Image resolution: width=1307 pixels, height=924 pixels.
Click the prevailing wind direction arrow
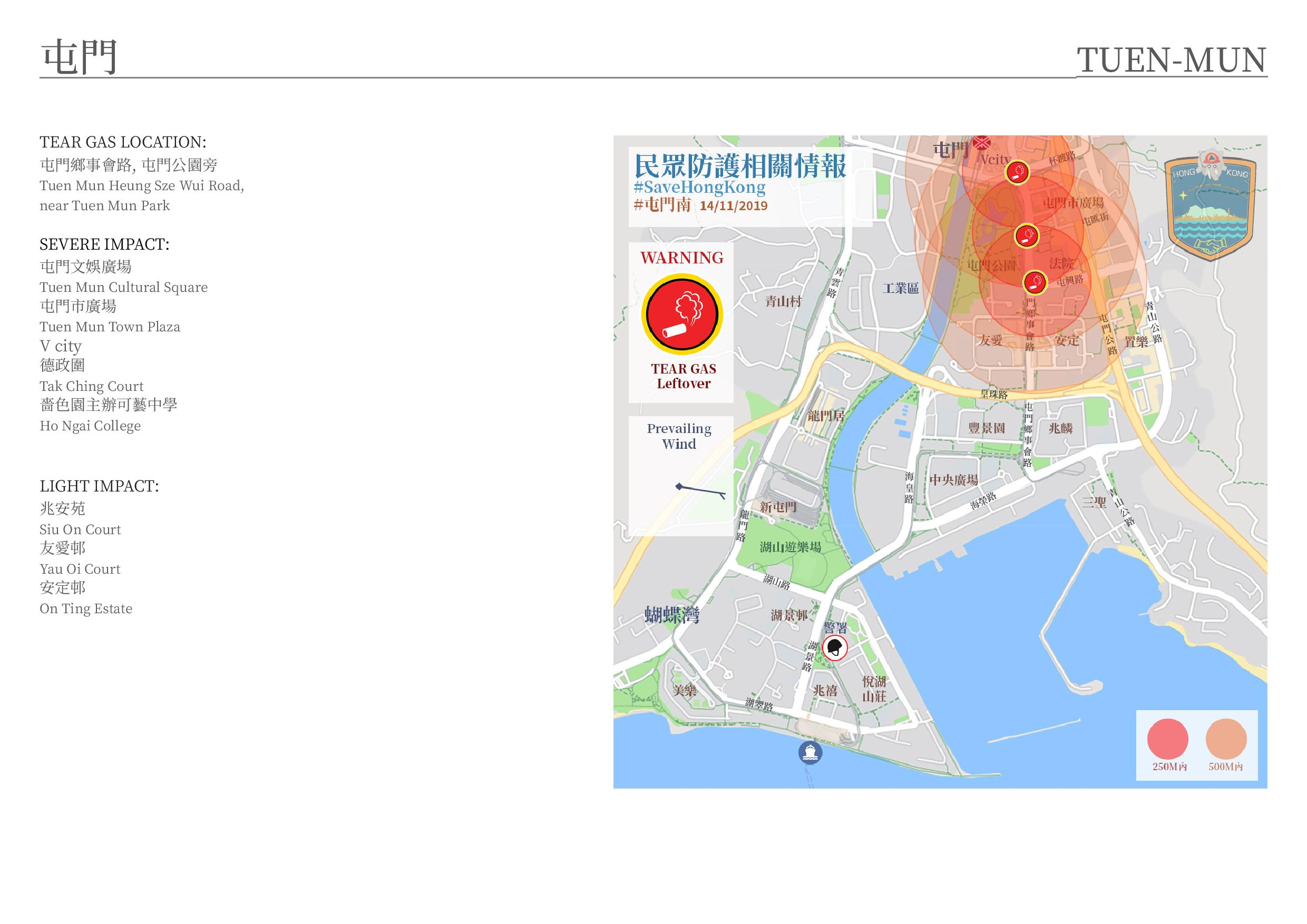pos(701,490)
